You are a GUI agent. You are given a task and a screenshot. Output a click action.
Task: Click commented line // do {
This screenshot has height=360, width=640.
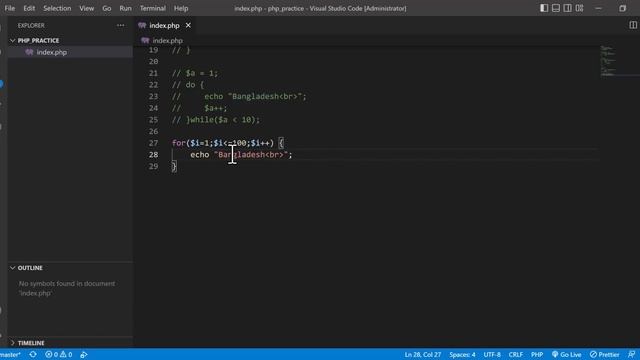tap(188, 85)
